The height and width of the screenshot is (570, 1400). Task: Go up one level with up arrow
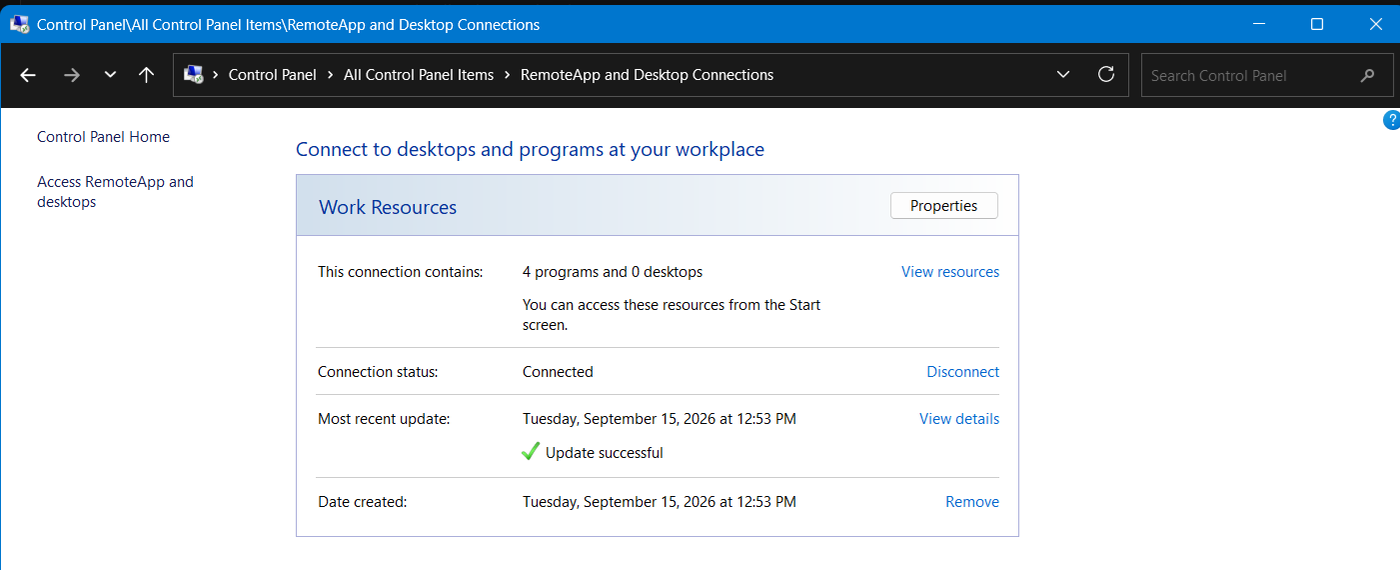146,75
